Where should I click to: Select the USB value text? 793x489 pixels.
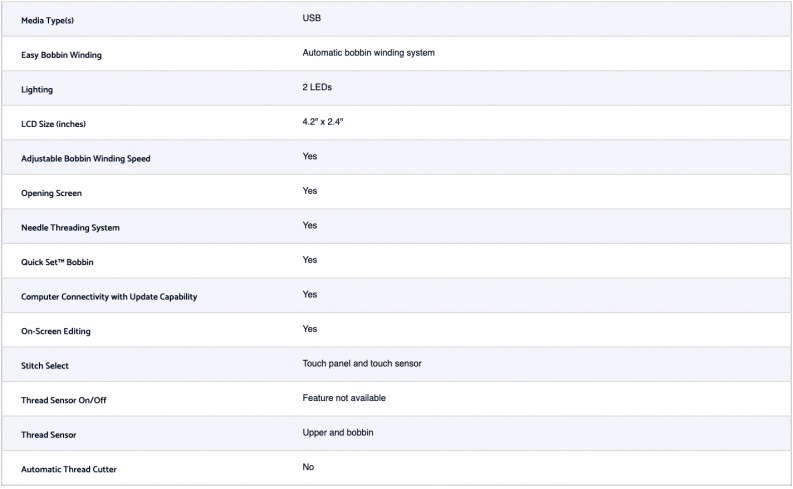(312, 18)
